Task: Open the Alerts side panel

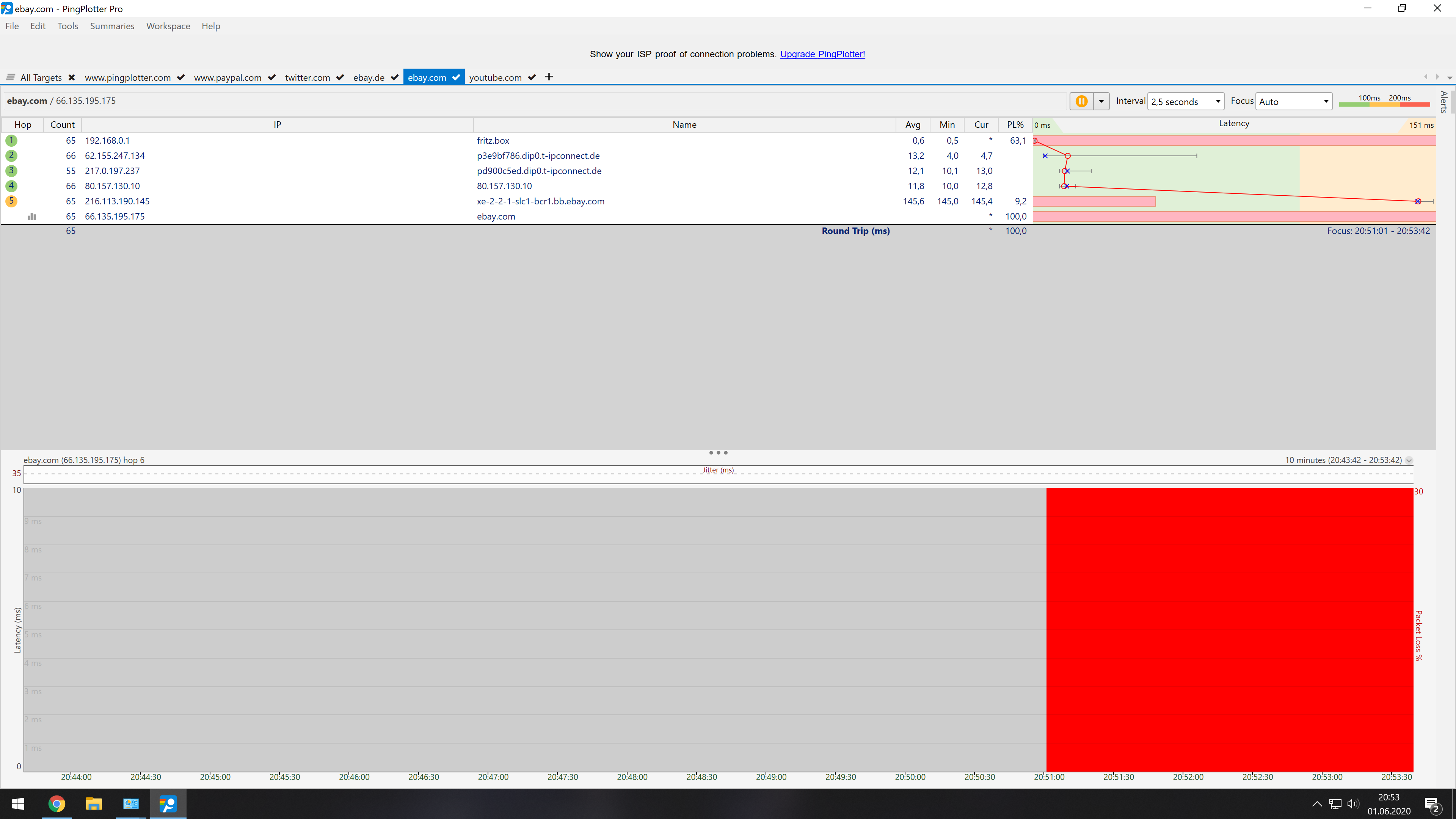Action: point(1444,102)
